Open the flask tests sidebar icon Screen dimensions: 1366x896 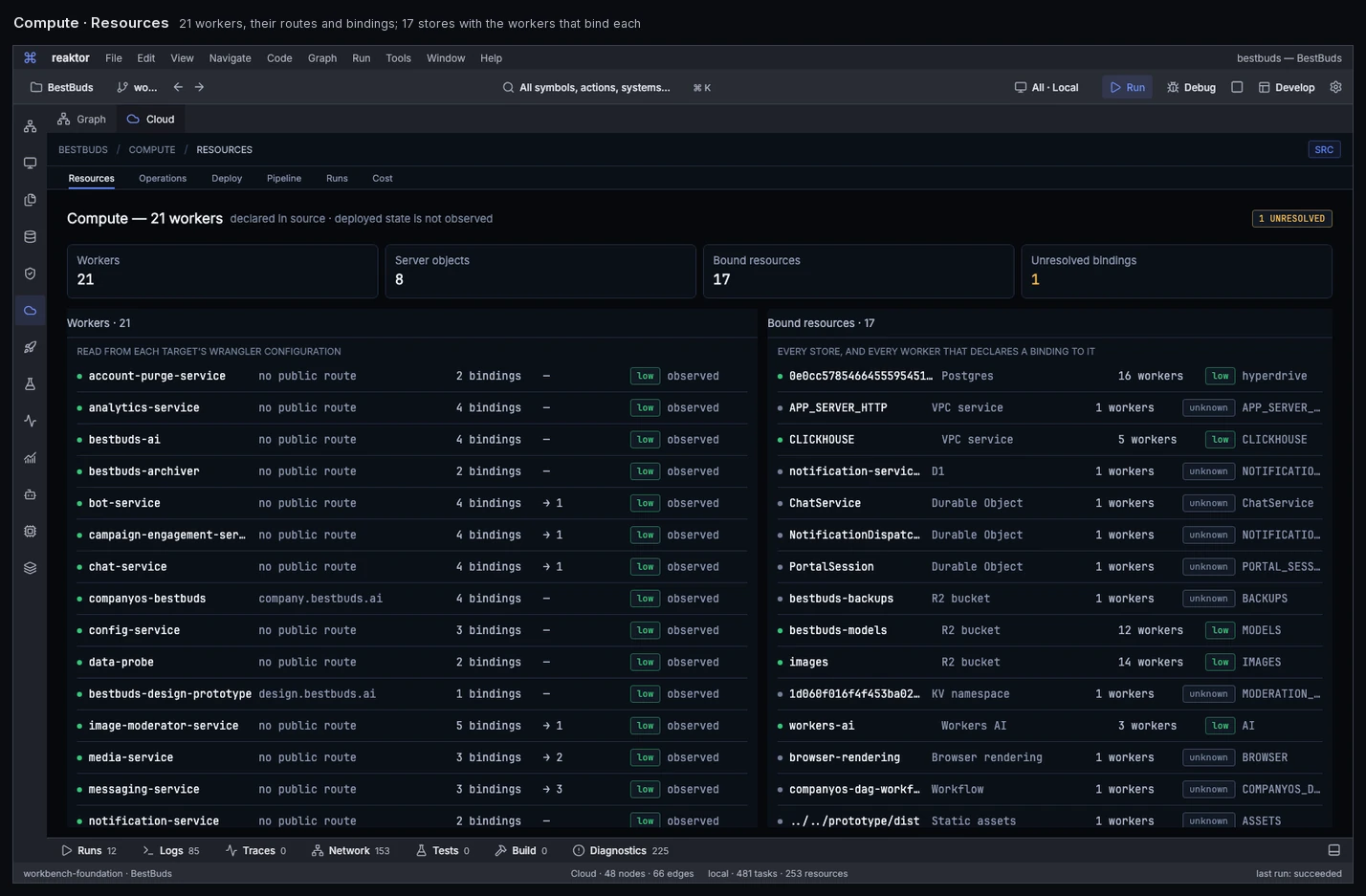(x=30, y=384)
